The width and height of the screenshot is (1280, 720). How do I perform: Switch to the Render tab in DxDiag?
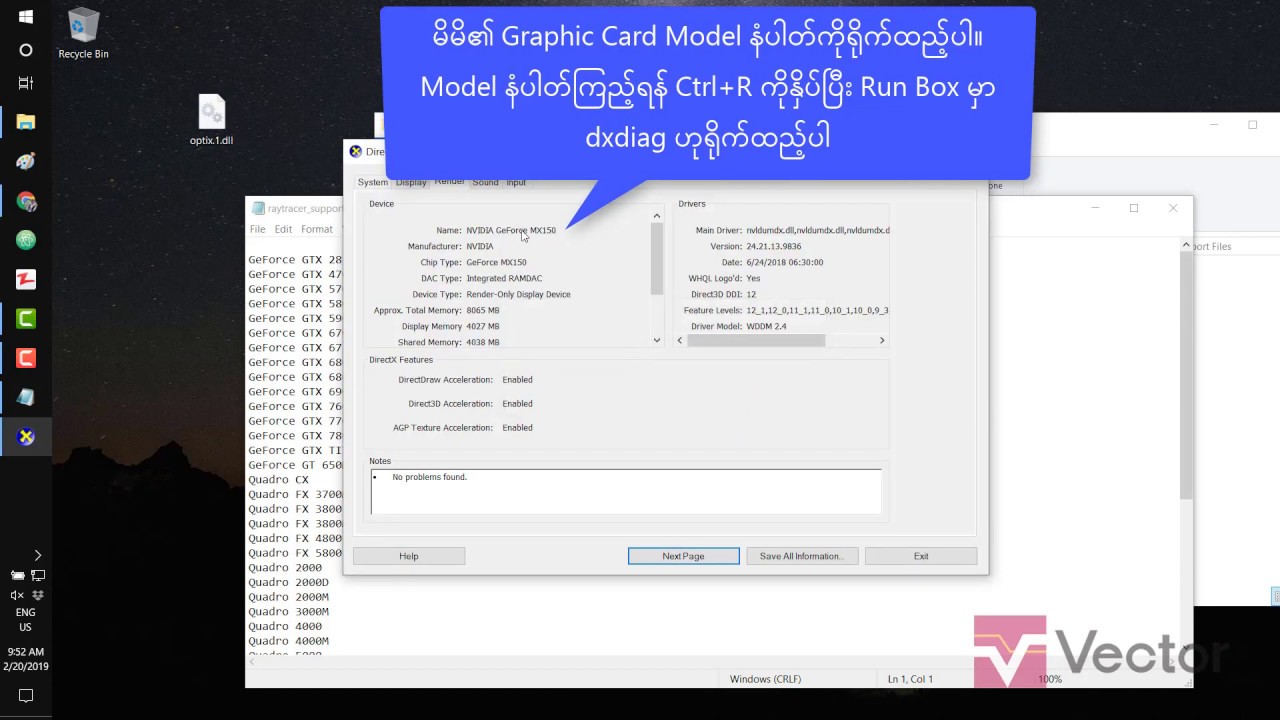449,181
